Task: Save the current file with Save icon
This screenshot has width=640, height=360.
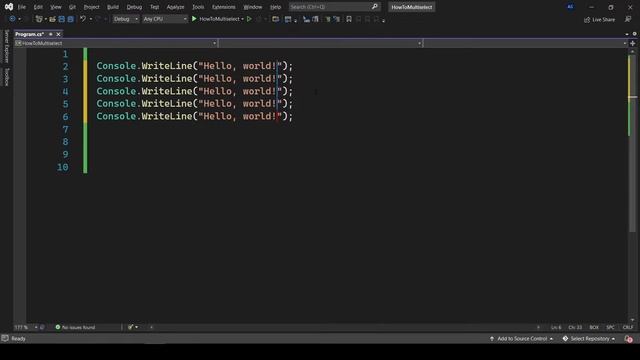Action: [62, 19]
